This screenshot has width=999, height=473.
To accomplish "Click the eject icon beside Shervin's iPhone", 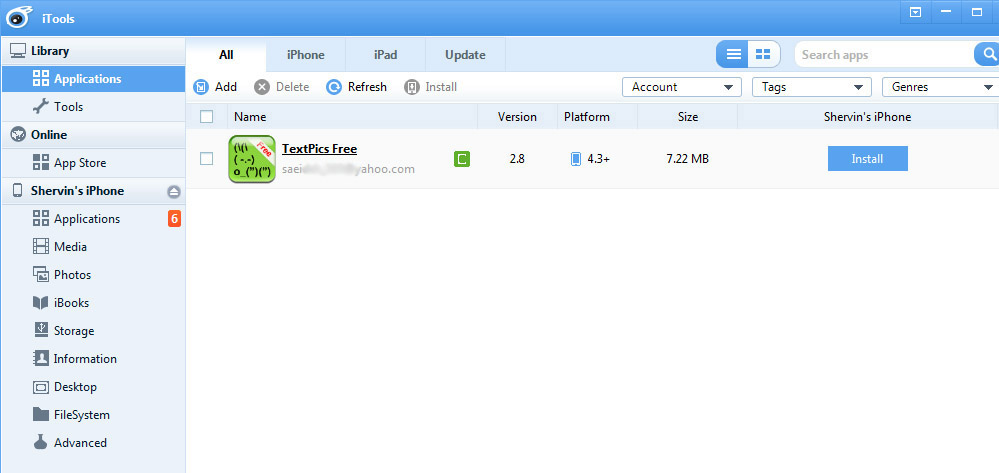I will pyautogui.click(x=174, y=191).
